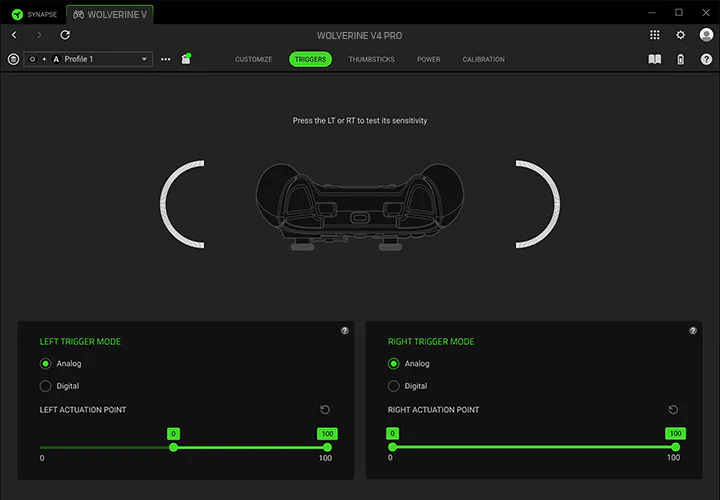
Task: Open the user guide book icon
Action: [655, 59]
